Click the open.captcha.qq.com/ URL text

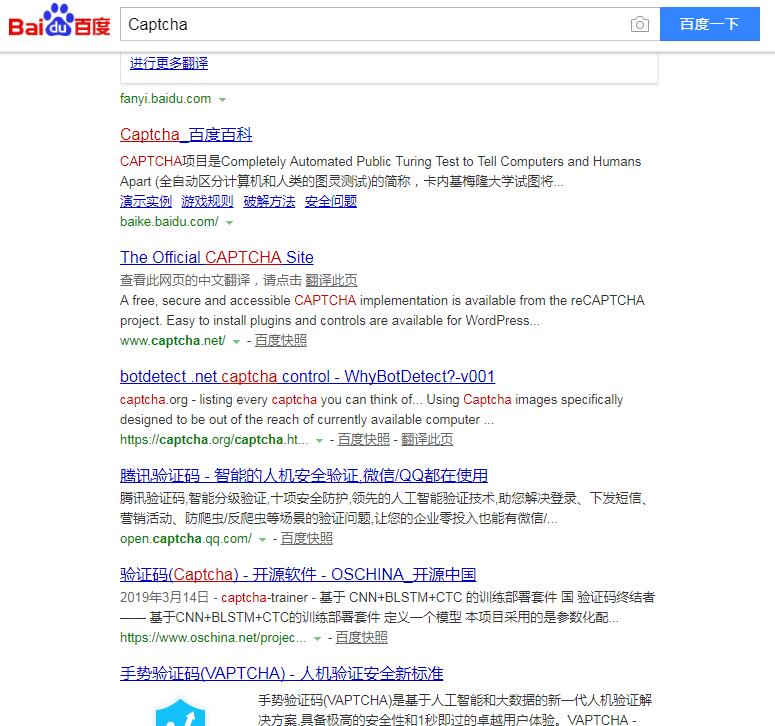(186, 539)
